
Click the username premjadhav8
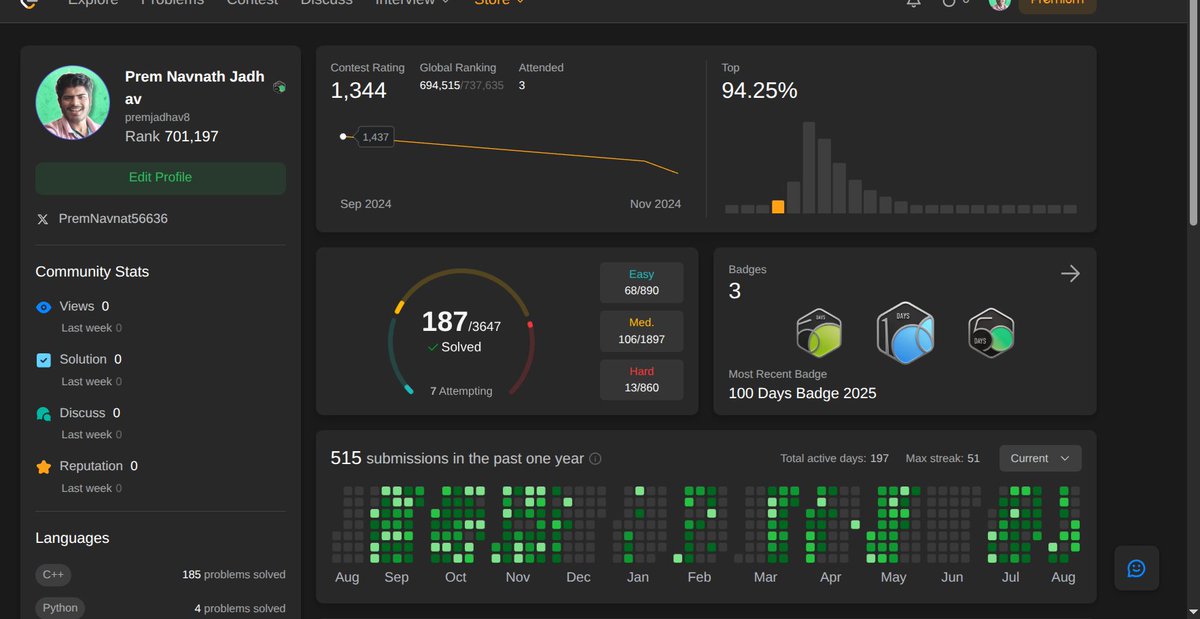point(157,117)
